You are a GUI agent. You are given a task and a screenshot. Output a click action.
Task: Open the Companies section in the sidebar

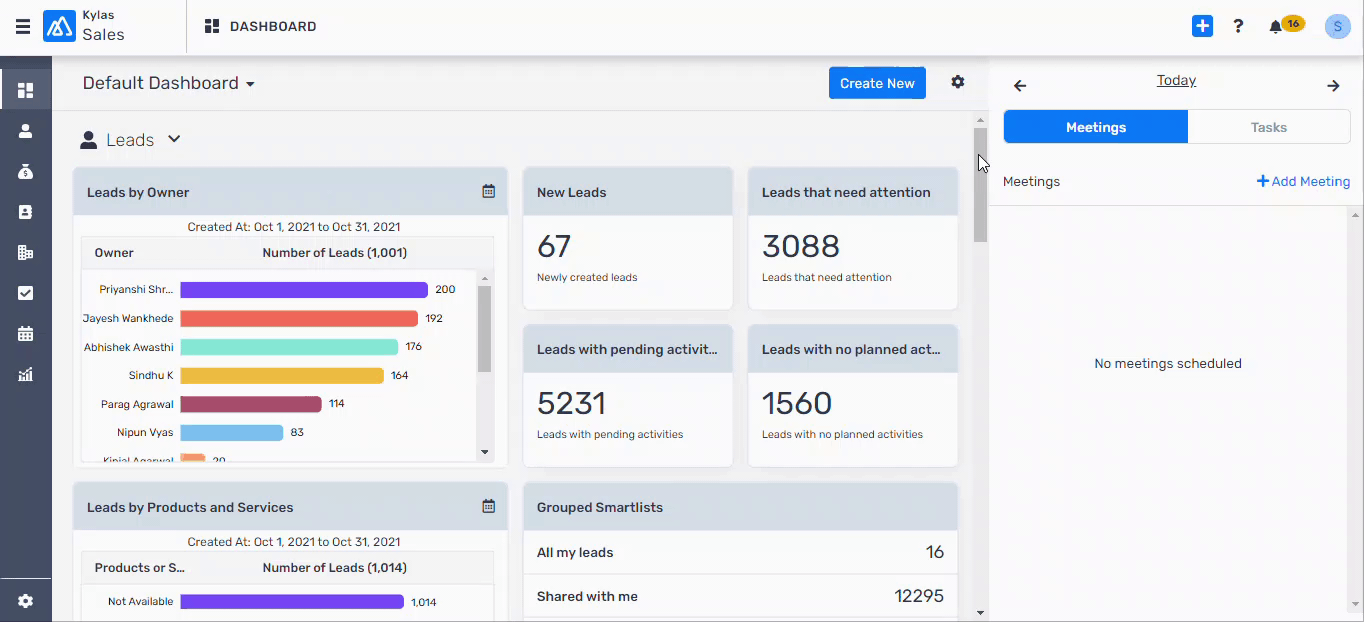tap(25, 252)
